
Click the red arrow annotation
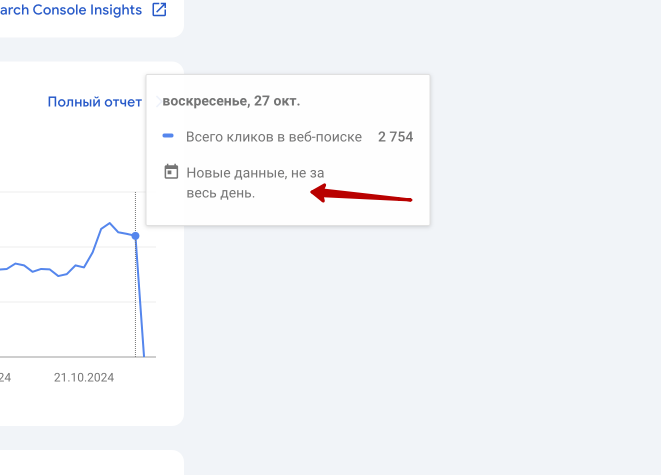click(x=360, y=195)
